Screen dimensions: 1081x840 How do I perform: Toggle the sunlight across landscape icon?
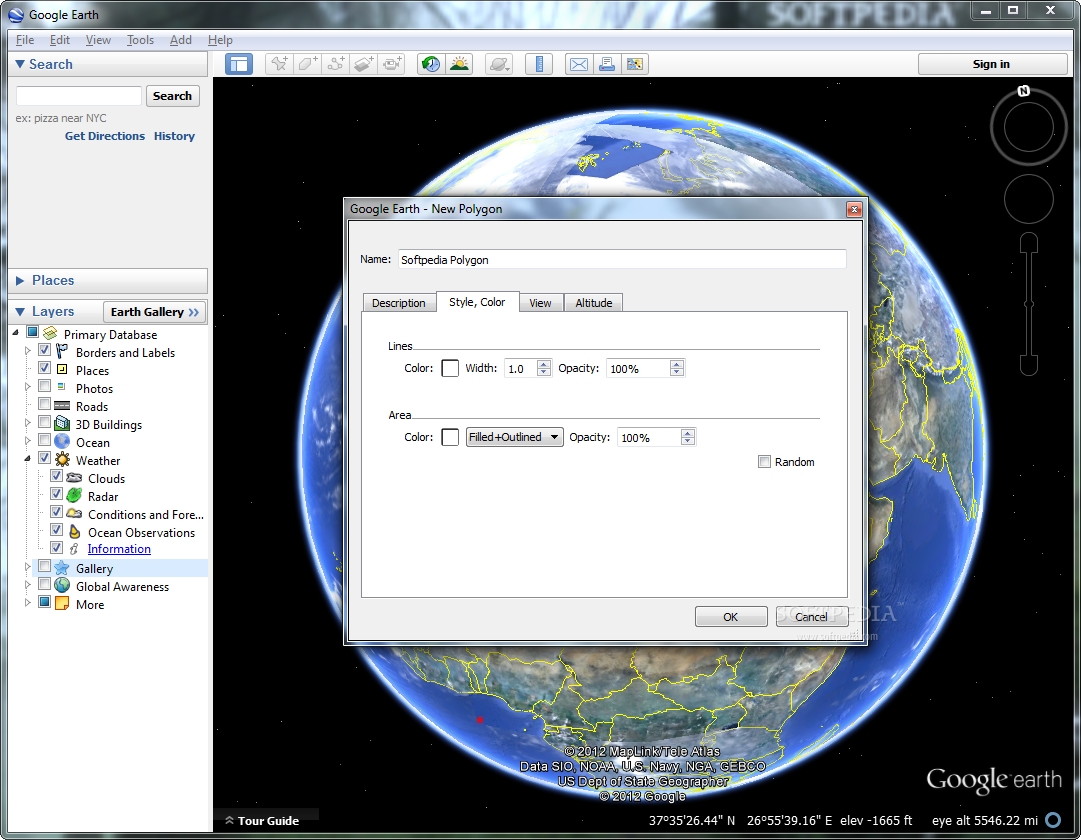[459, 64]
